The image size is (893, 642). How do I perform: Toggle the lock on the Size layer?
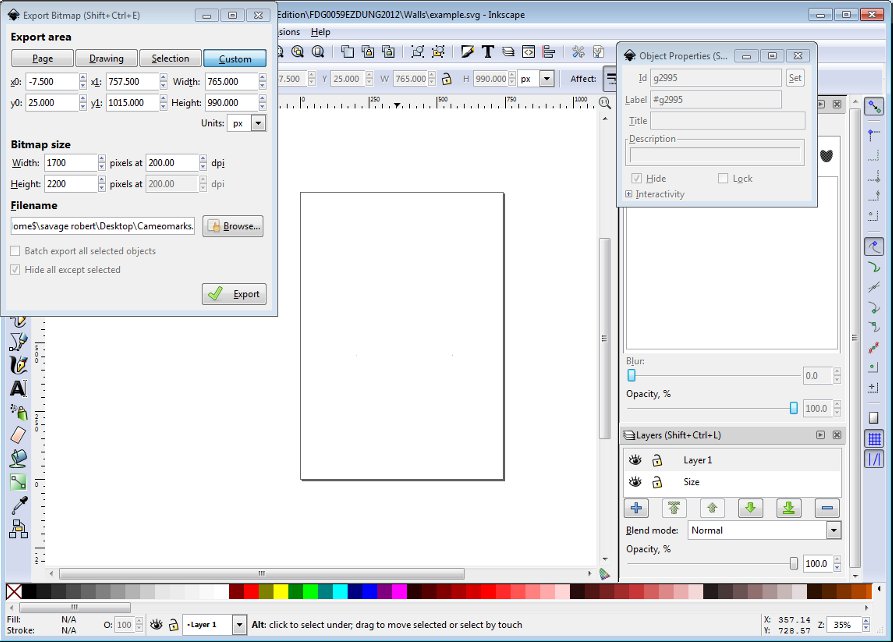pyautogui.click(x=657, y=482)
